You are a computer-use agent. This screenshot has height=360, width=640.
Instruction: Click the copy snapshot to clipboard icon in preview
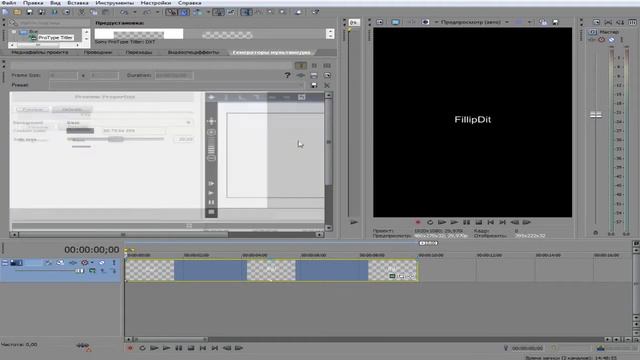click(x=543, y=22)
